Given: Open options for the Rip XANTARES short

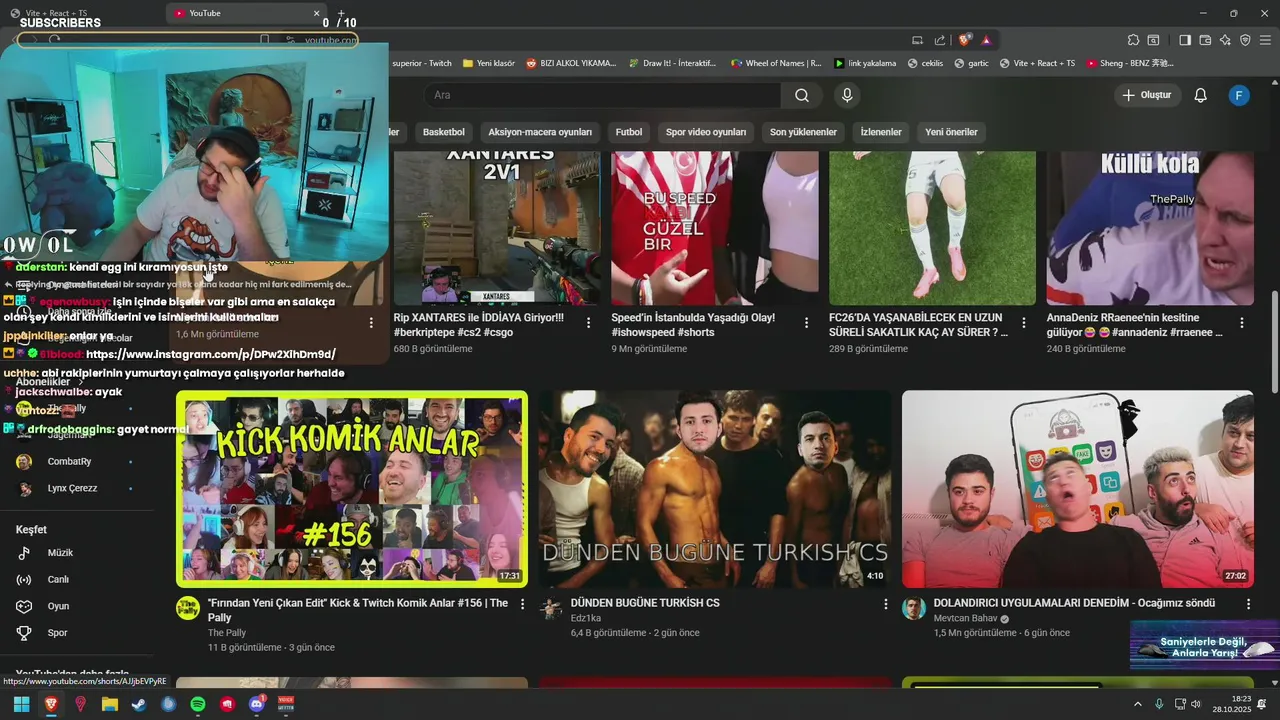Looking at the screenshot, I should pyautogui.click(x=588, y=323).
